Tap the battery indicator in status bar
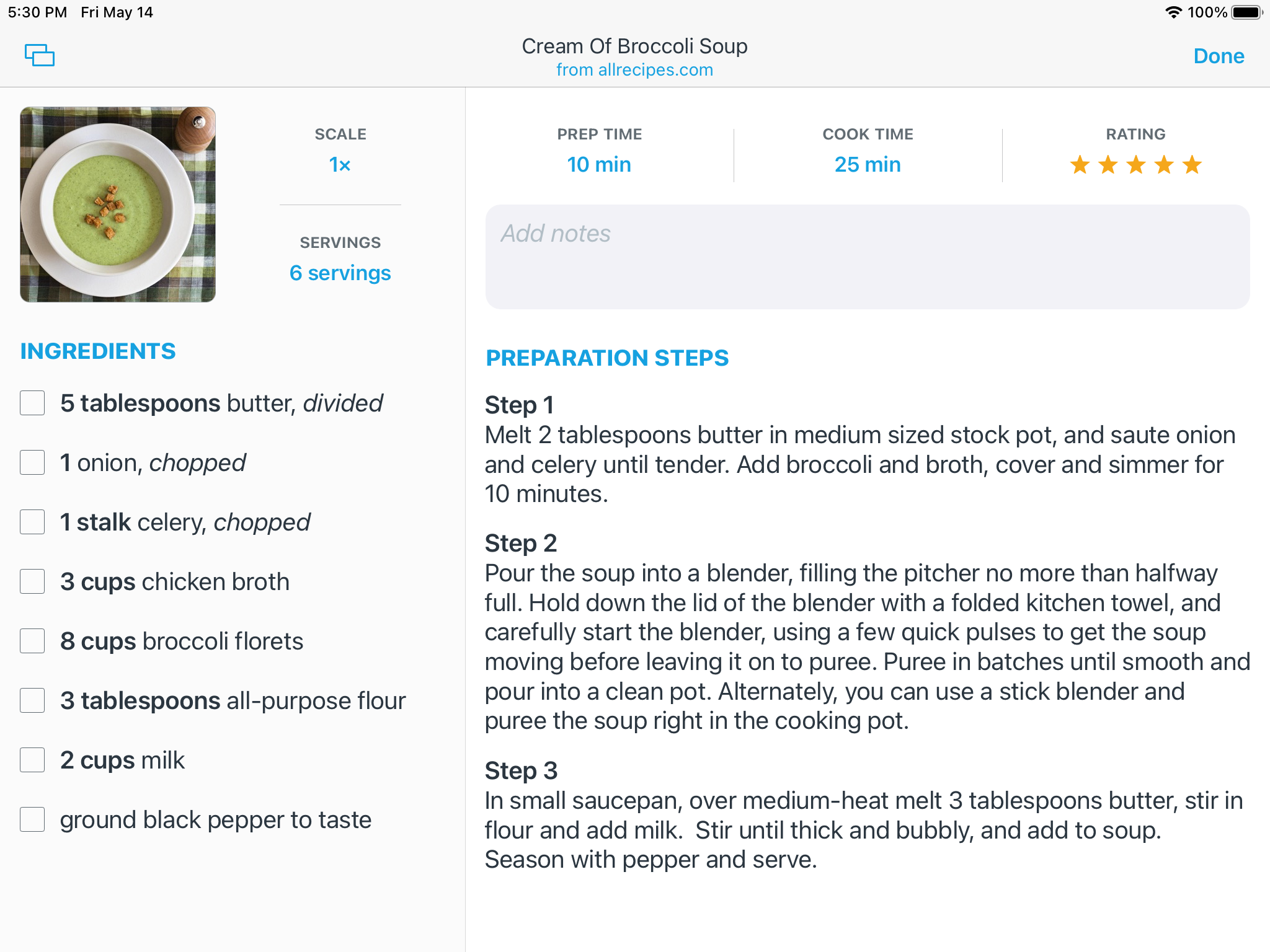Image resolution: width=1270 pixels, height=952 pixels. click(1247, 12)
